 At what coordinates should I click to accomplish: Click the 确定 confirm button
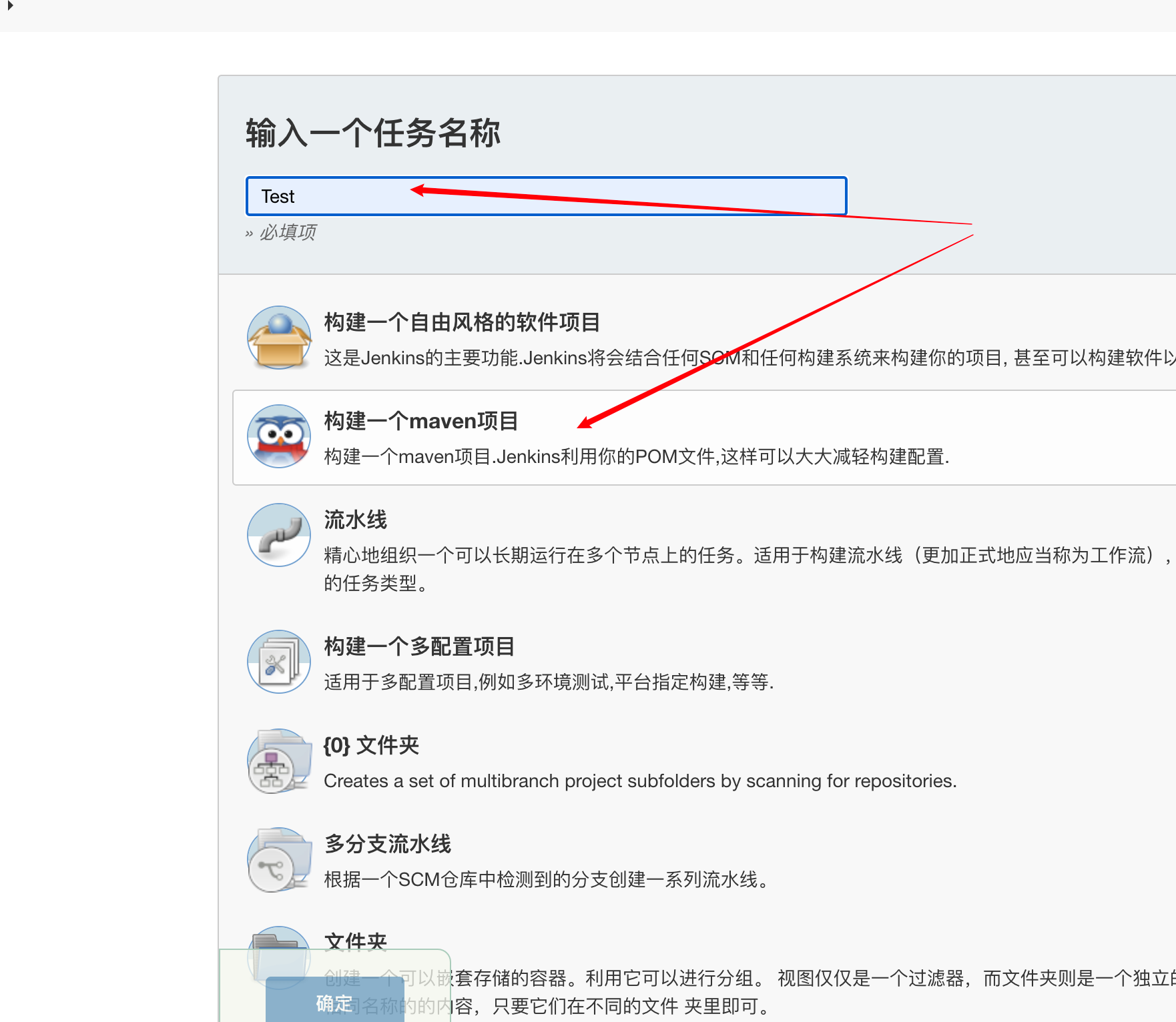(334, 1000)
